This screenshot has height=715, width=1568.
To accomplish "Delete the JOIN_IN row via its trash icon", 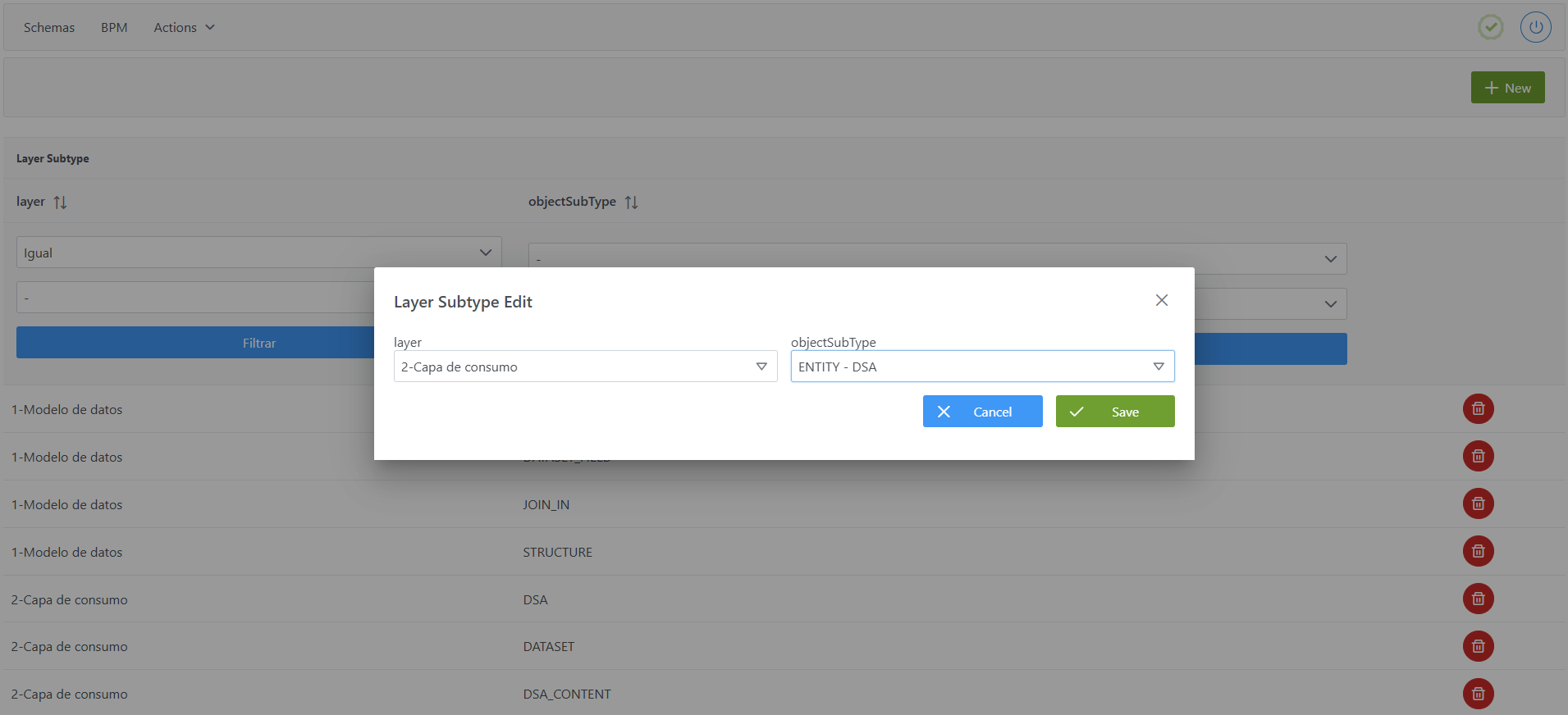I will pos(1478,503).
